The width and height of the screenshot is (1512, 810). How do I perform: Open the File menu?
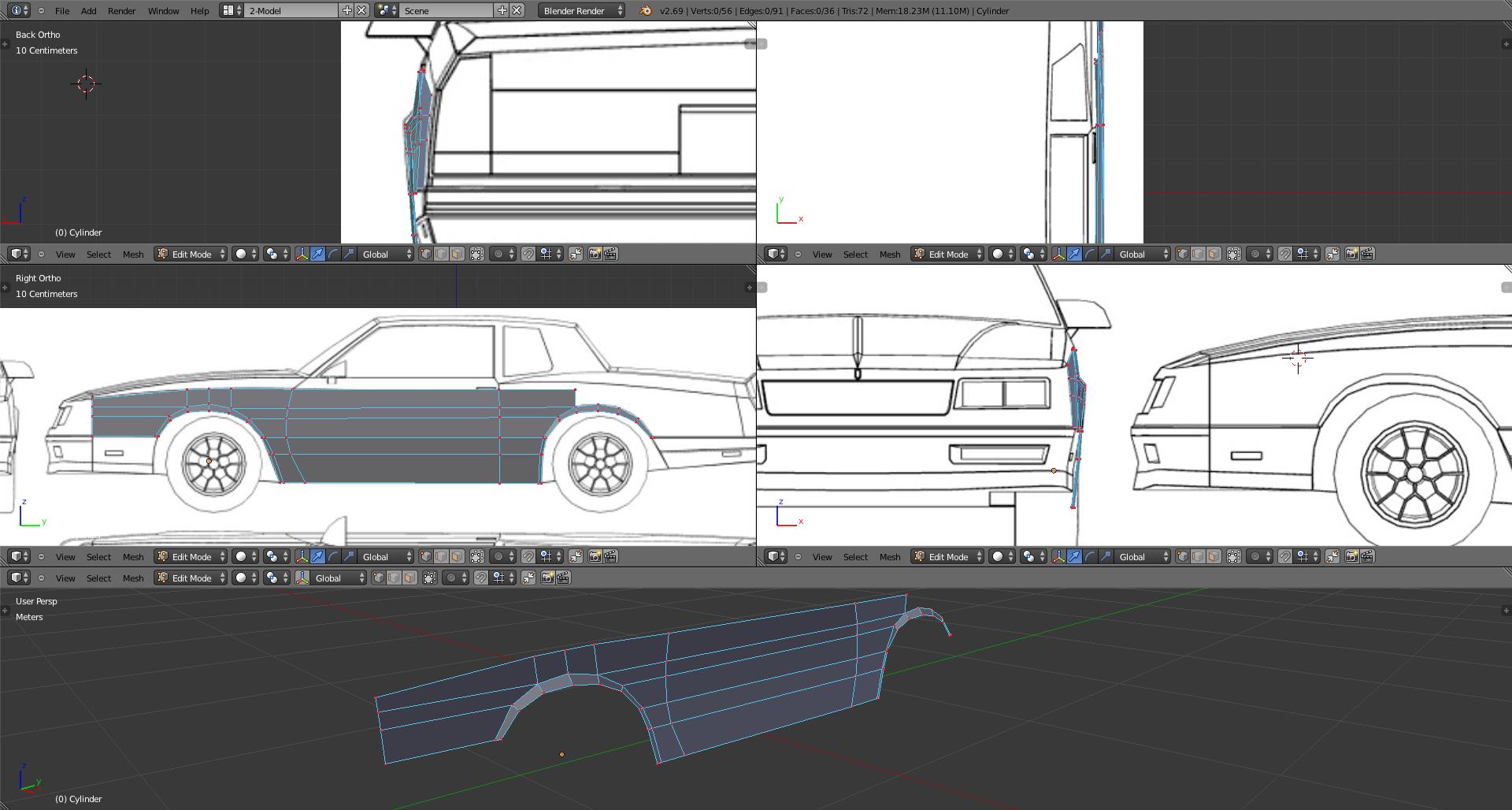62,11
